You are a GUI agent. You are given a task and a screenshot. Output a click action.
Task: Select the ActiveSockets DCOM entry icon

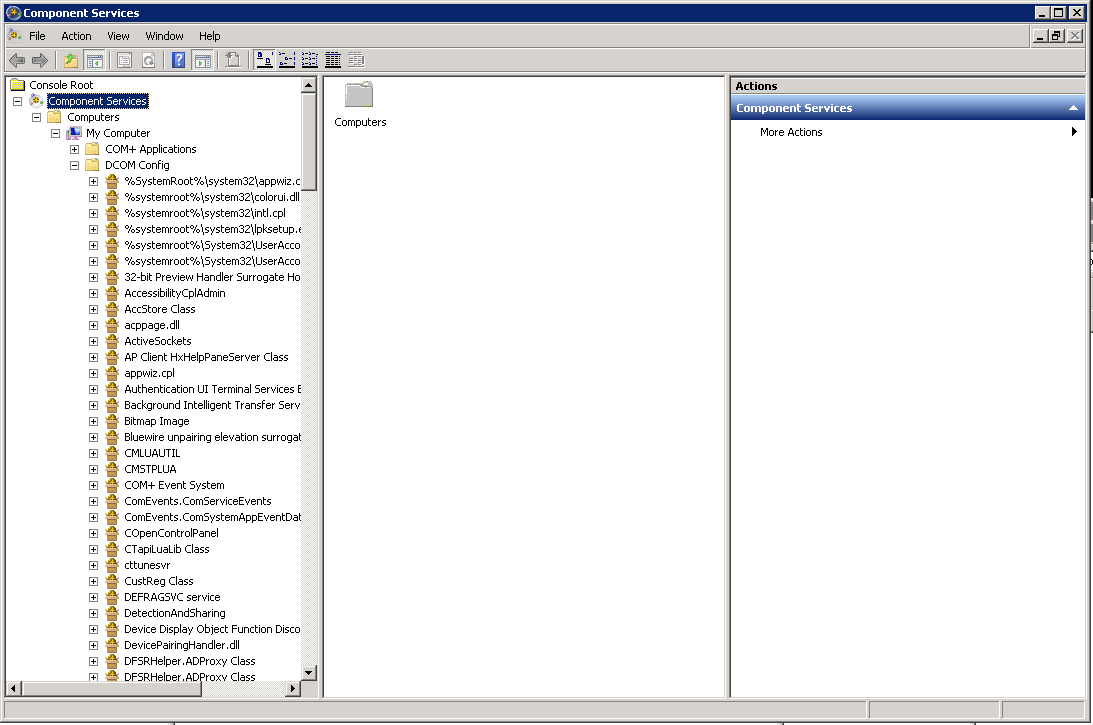click(x=112, y=341)
